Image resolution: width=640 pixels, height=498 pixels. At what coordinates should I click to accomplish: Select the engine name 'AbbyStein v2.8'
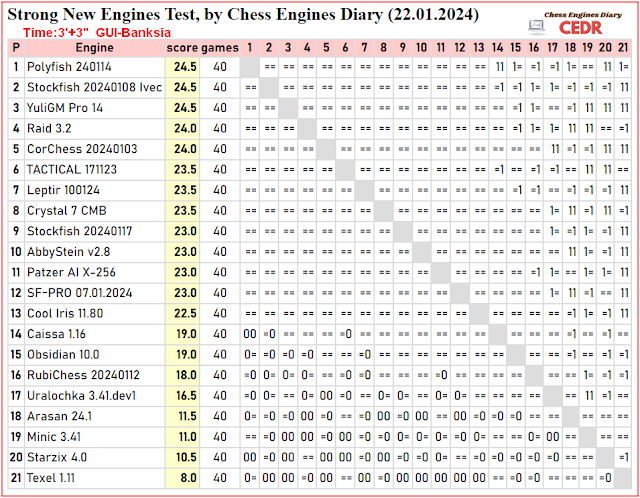pyautogui.click(x=69, y=252)
